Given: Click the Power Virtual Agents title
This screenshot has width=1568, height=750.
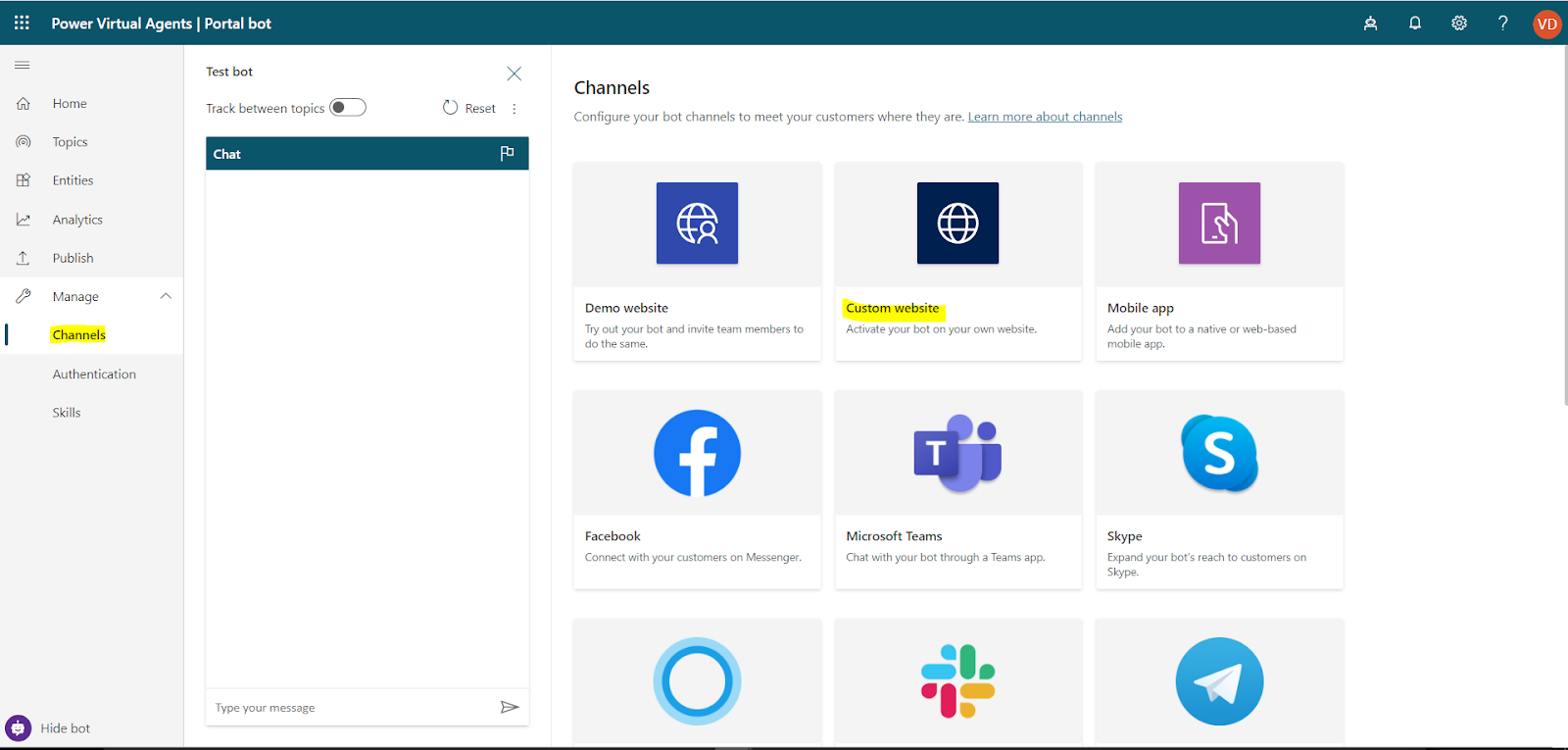Looking at the screenshot, I should pyautogui.click(x=122, y=24).
